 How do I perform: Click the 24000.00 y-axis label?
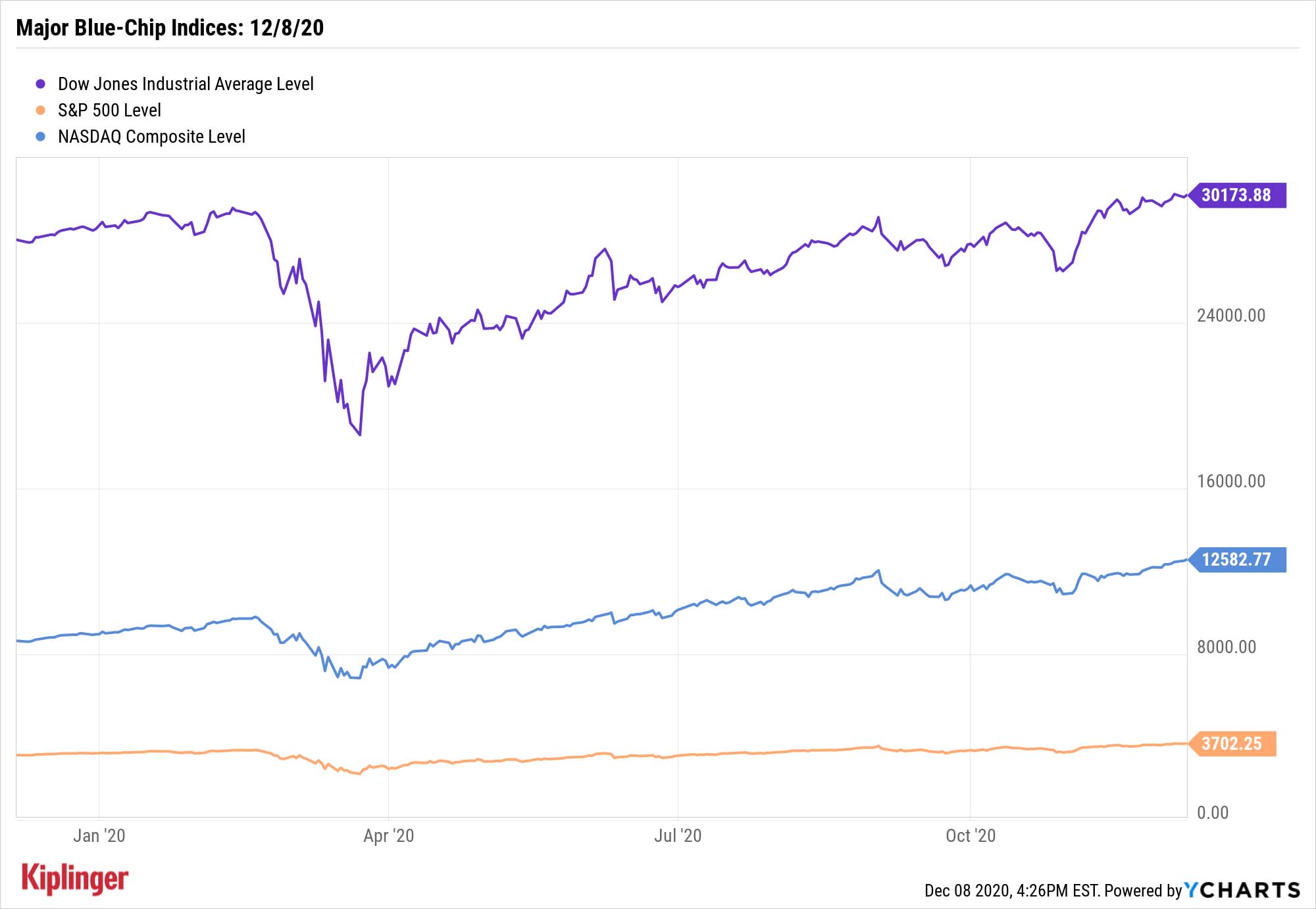(x=1231, y=316)
